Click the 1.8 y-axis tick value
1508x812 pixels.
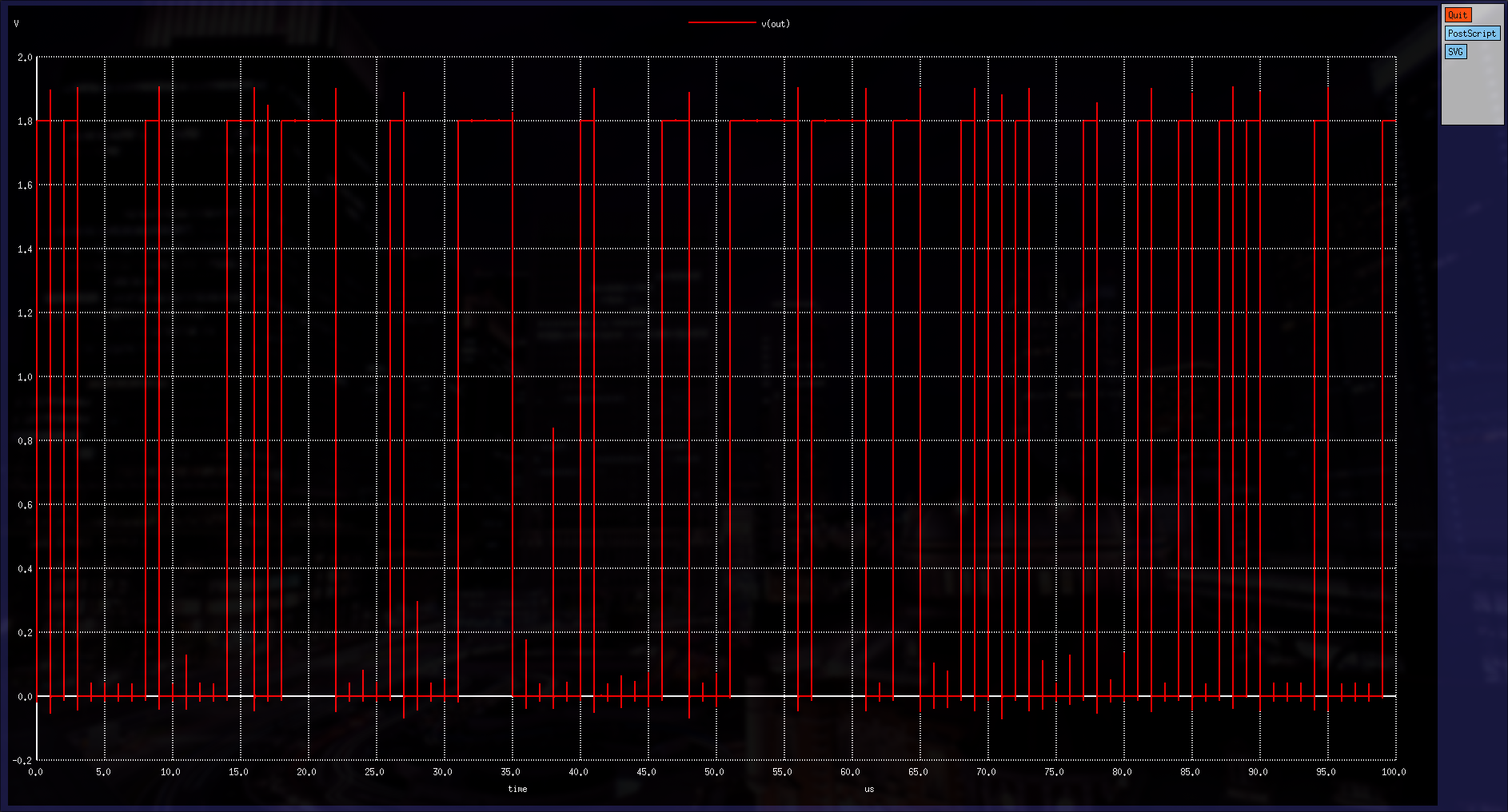25,121
